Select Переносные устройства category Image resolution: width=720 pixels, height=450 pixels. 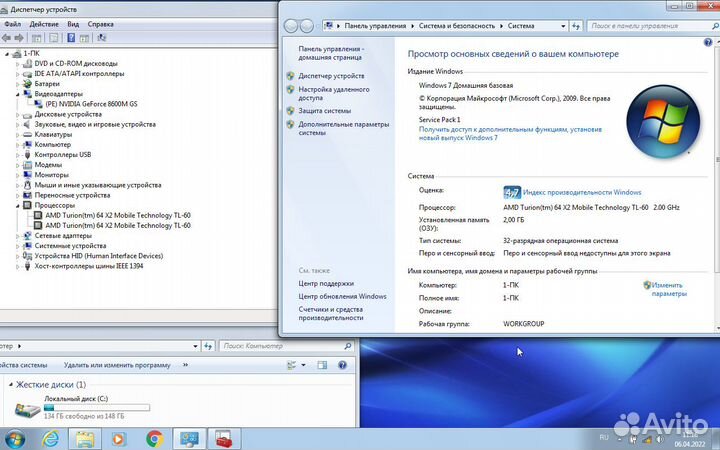click(x=72, y=195)
